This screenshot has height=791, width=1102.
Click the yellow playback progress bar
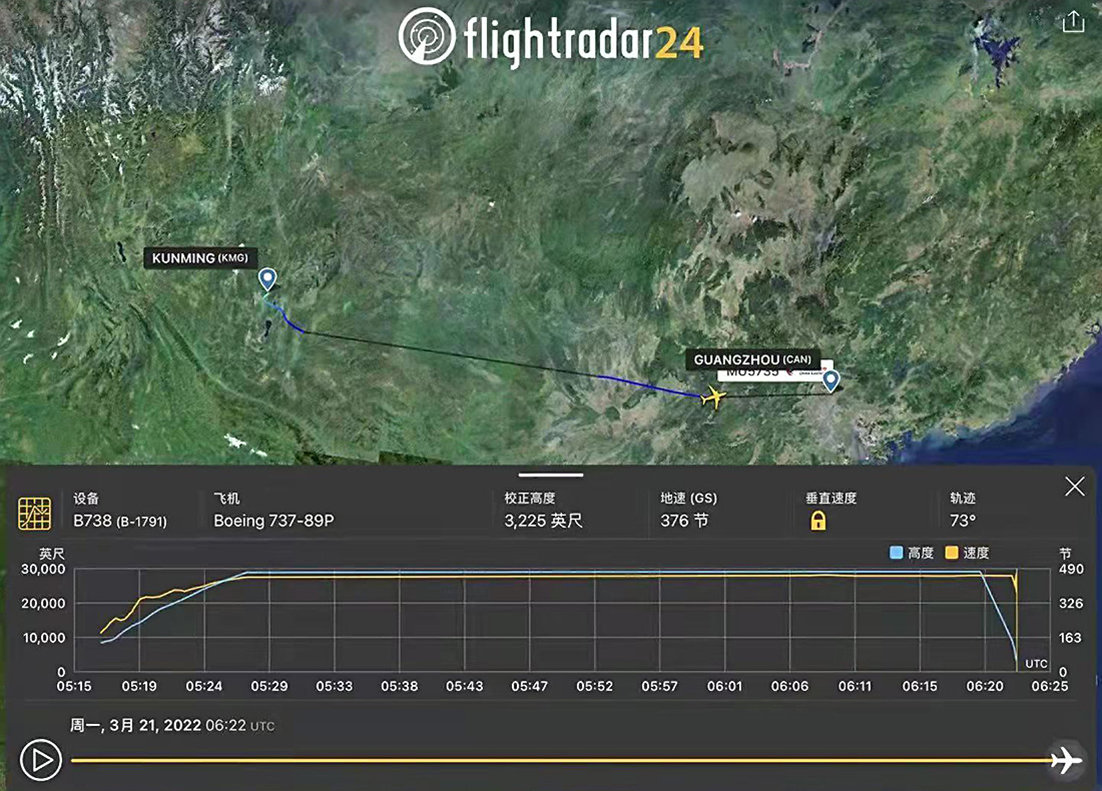561,760
